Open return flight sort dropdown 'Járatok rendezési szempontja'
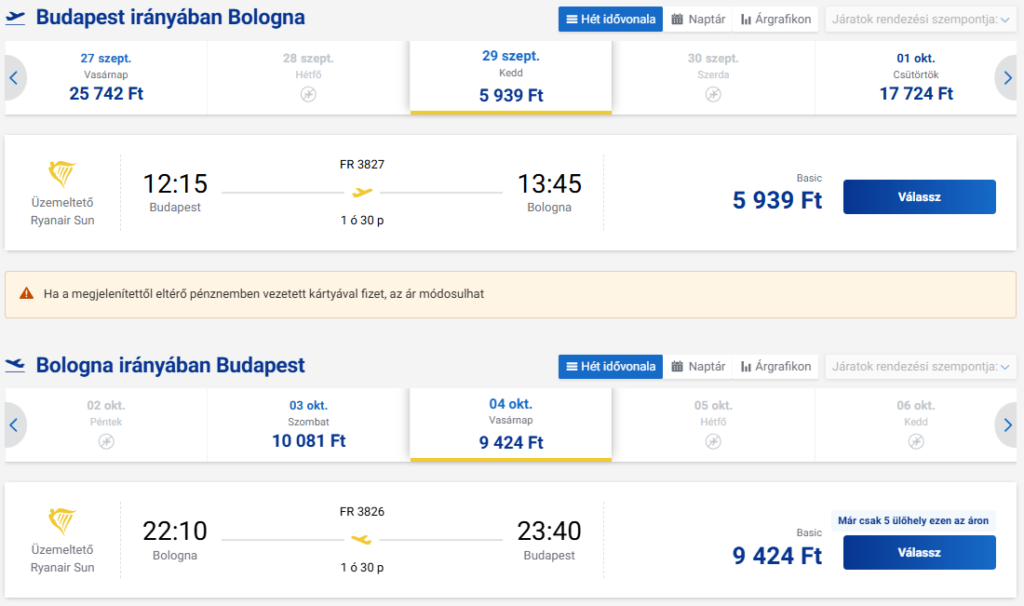1024x606 pixels. click(x=921, y=367)
